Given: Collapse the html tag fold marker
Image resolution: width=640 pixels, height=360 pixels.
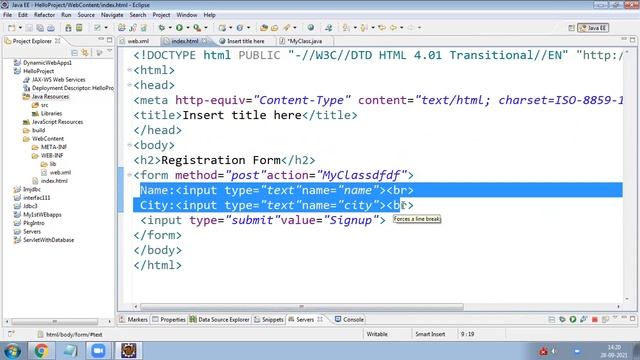Looking at the screenshot, I should coord(129,70).
